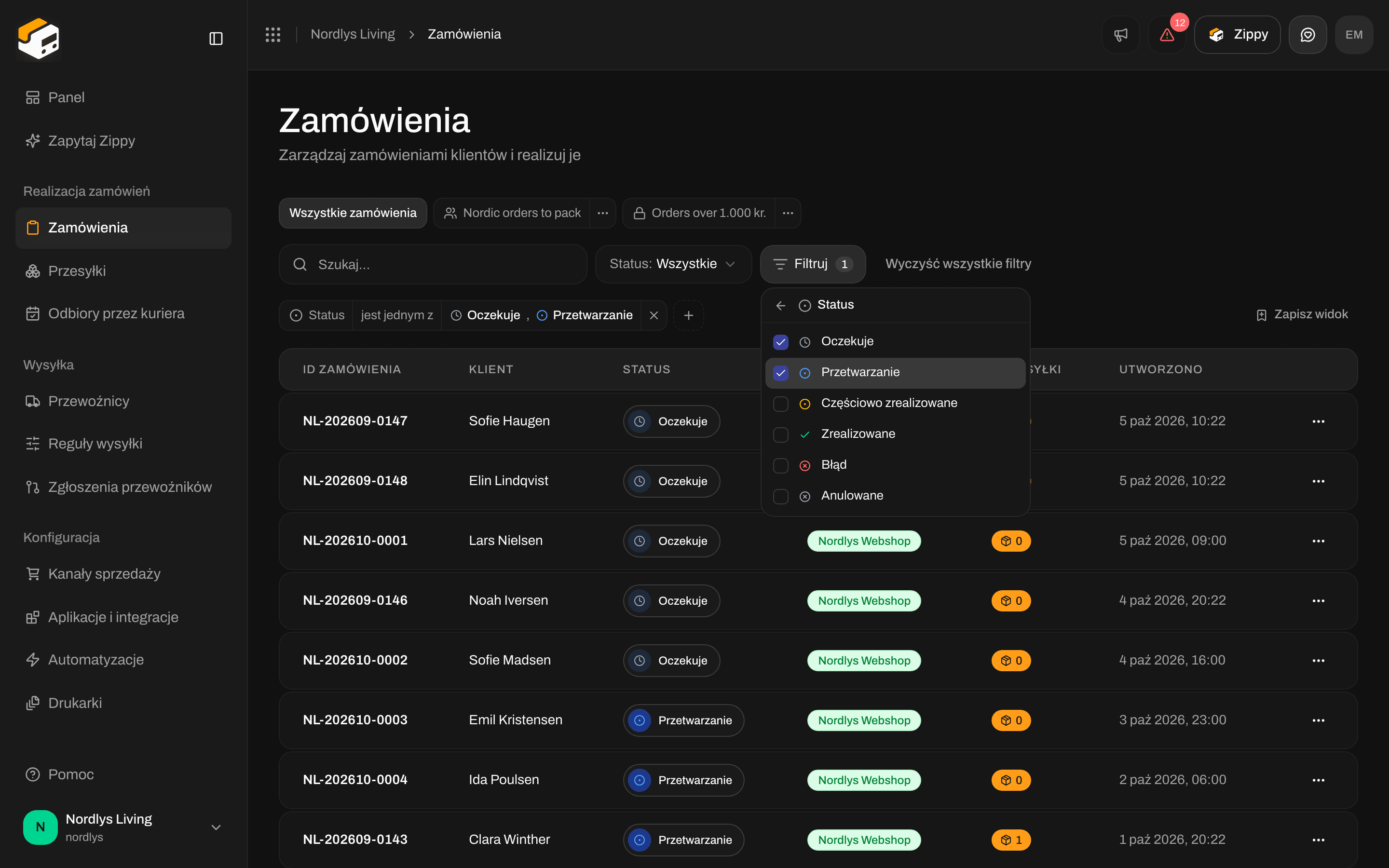Go back with filter panel arrow

(x=781, y=305)
